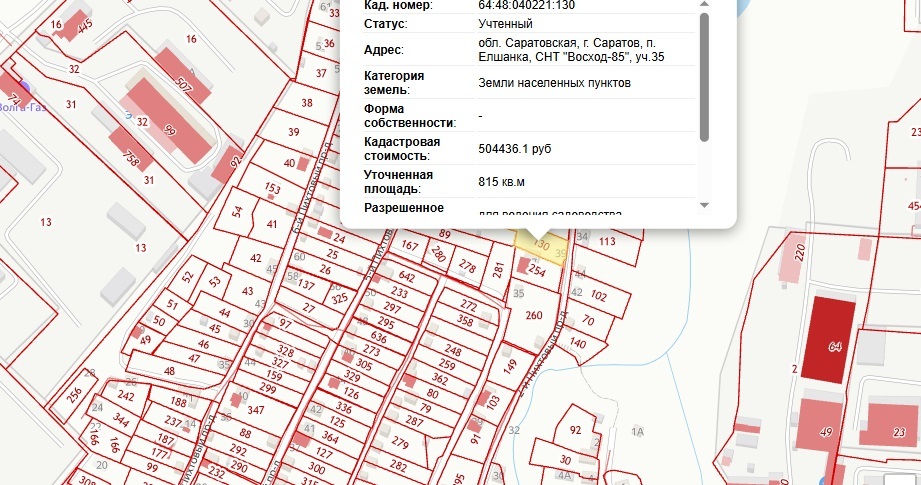Click the popup scroll down arrow
This screenshot has height=485, width=921.
pyautogui.click(x=704, y=205)
